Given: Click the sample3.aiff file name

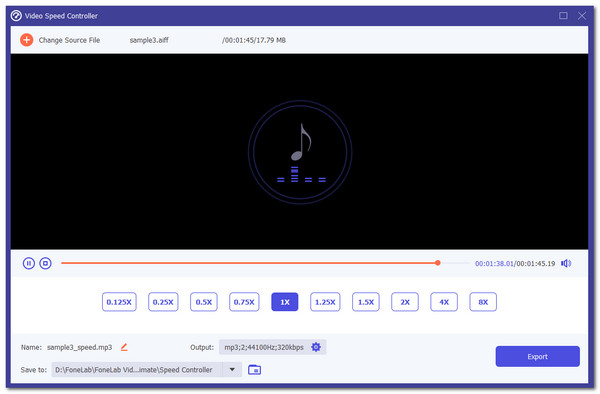Looking at the screenshot, I should [x=149, y=40].
